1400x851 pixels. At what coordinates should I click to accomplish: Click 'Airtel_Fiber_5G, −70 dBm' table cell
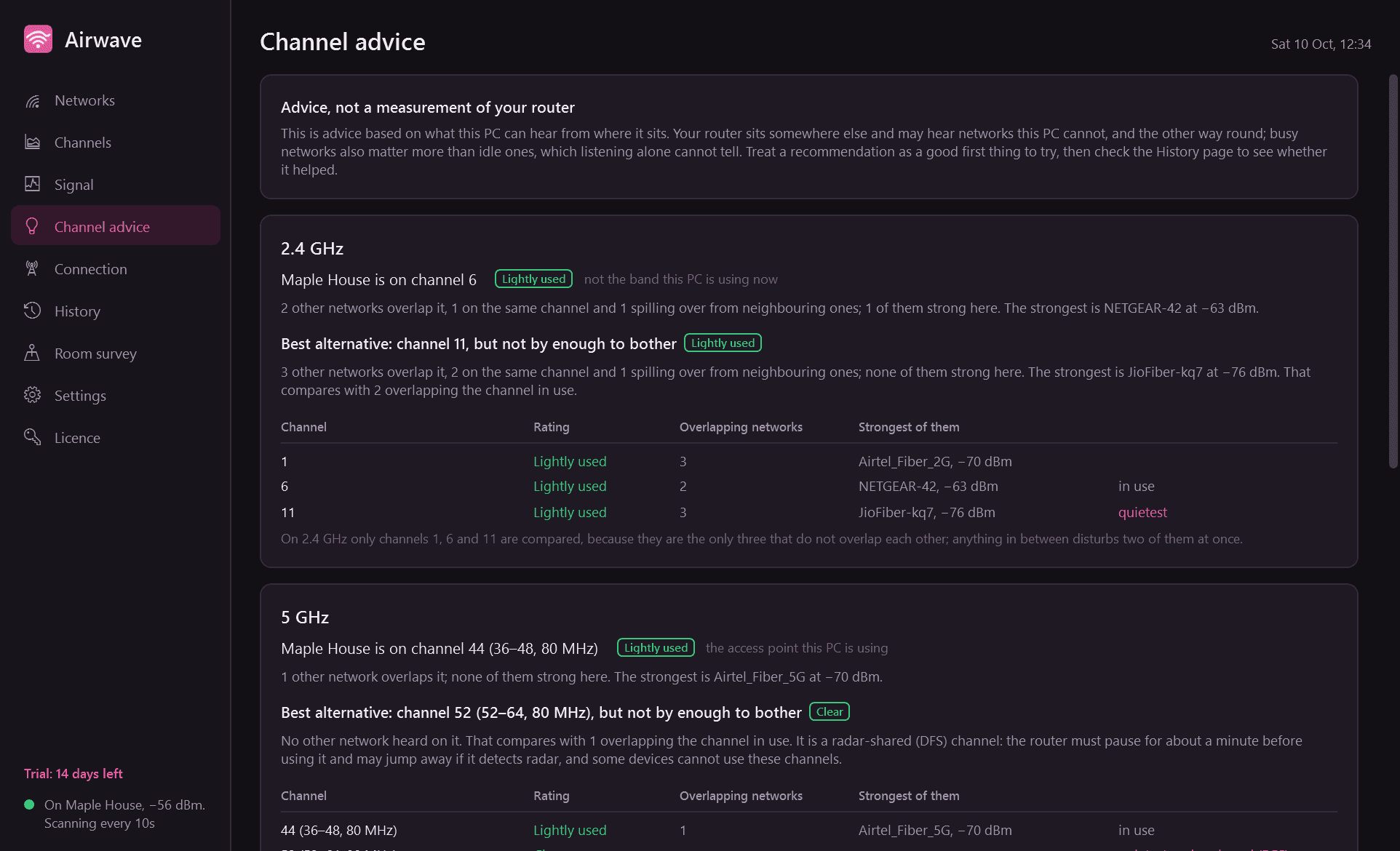935,831
